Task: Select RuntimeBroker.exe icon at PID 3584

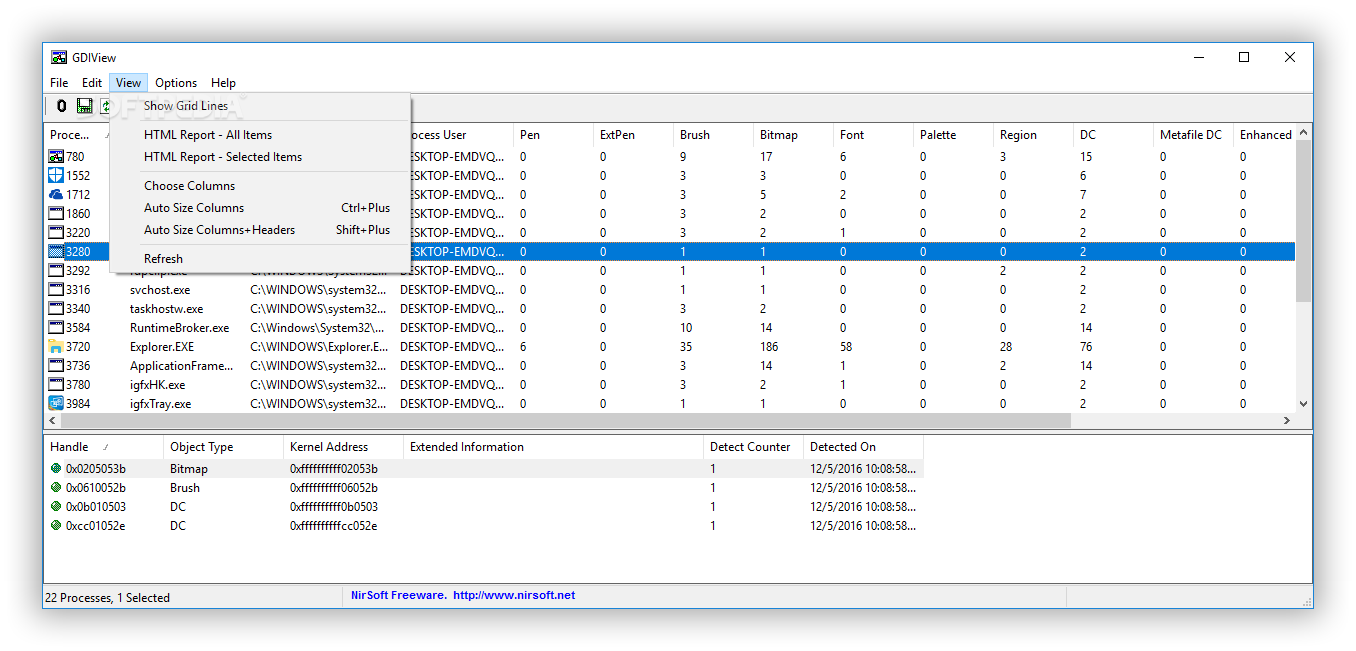Action: click(56, 327)
